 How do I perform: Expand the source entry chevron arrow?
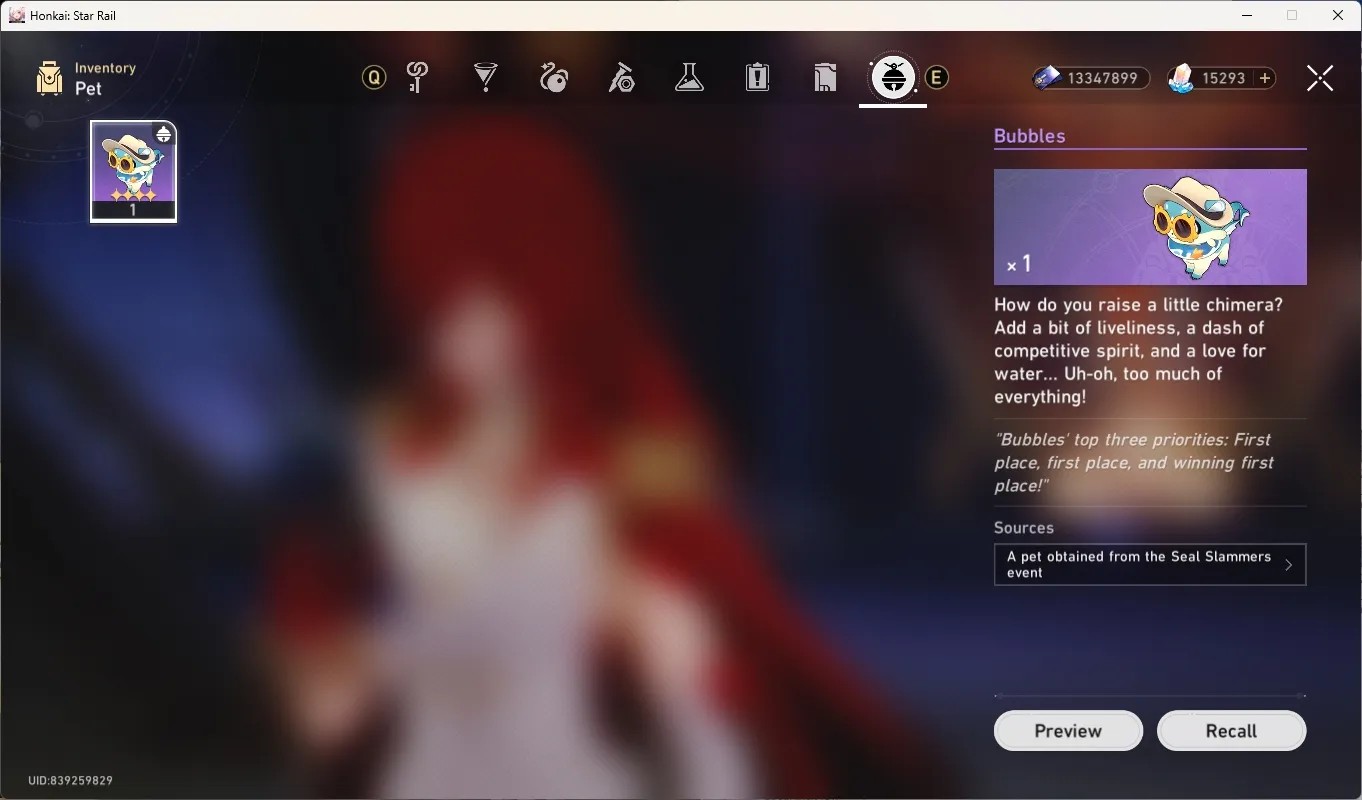click(x=1288, y=565)
